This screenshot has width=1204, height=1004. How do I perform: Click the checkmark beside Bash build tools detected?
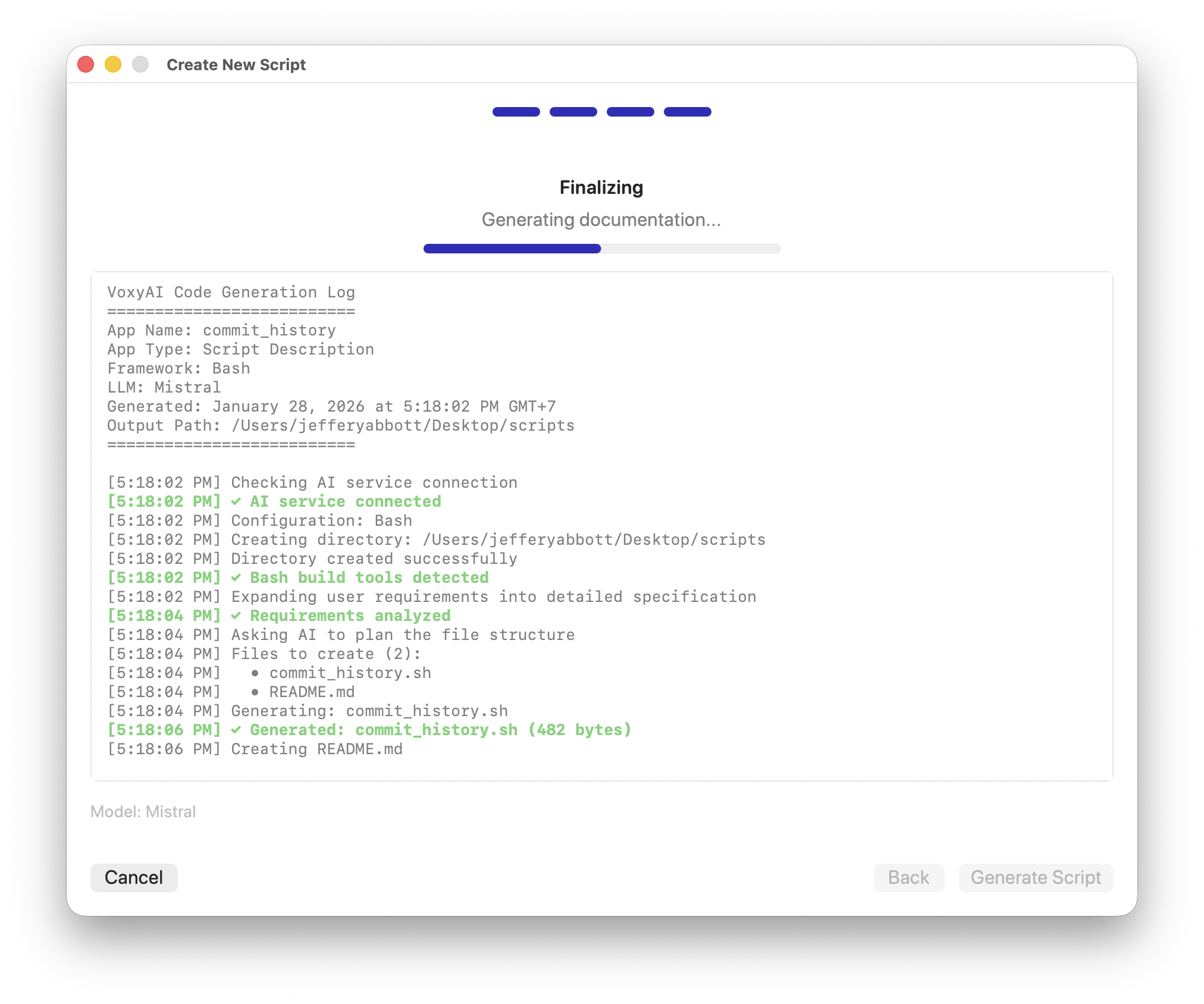point(236,578)
